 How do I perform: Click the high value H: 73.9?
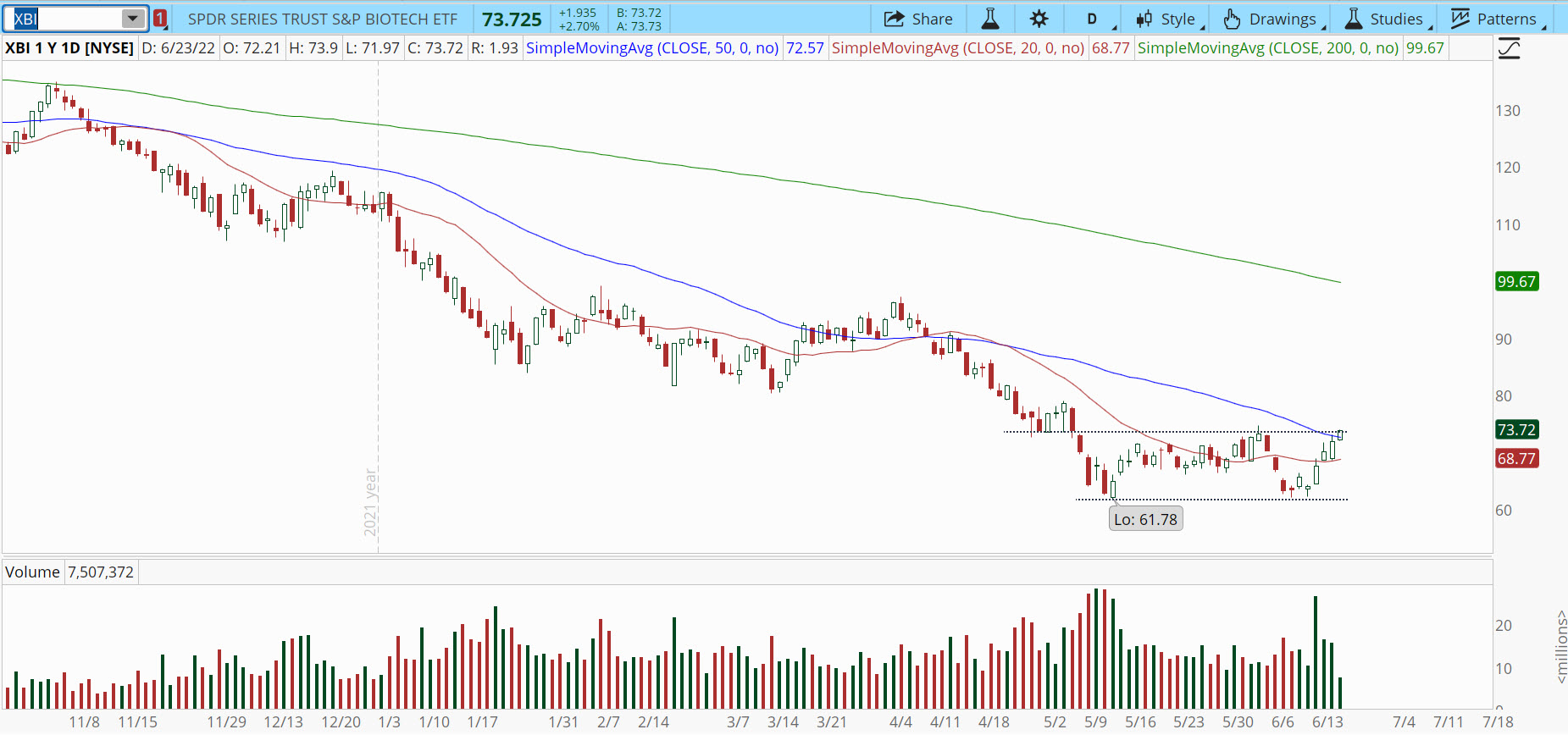(x=313, y=48)
